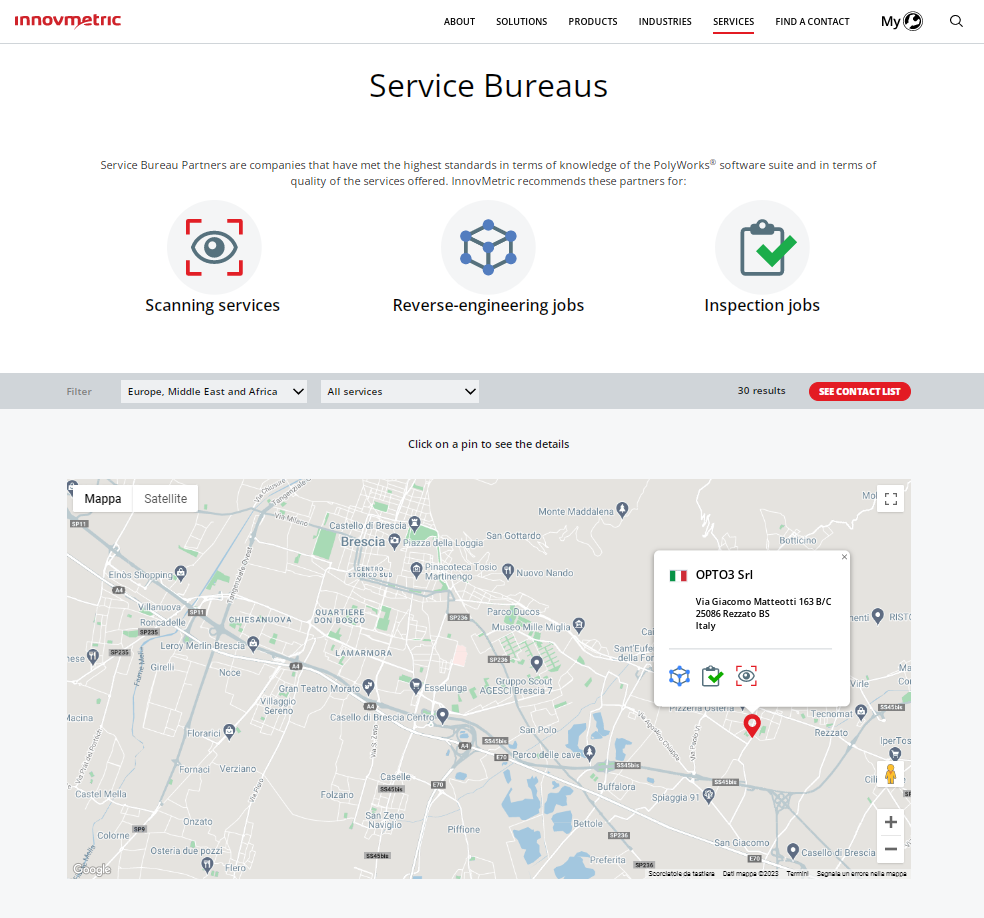The width and height of the screenshot is (984, 918).
Task: Click the 30 results text
Action: [761, 390]
